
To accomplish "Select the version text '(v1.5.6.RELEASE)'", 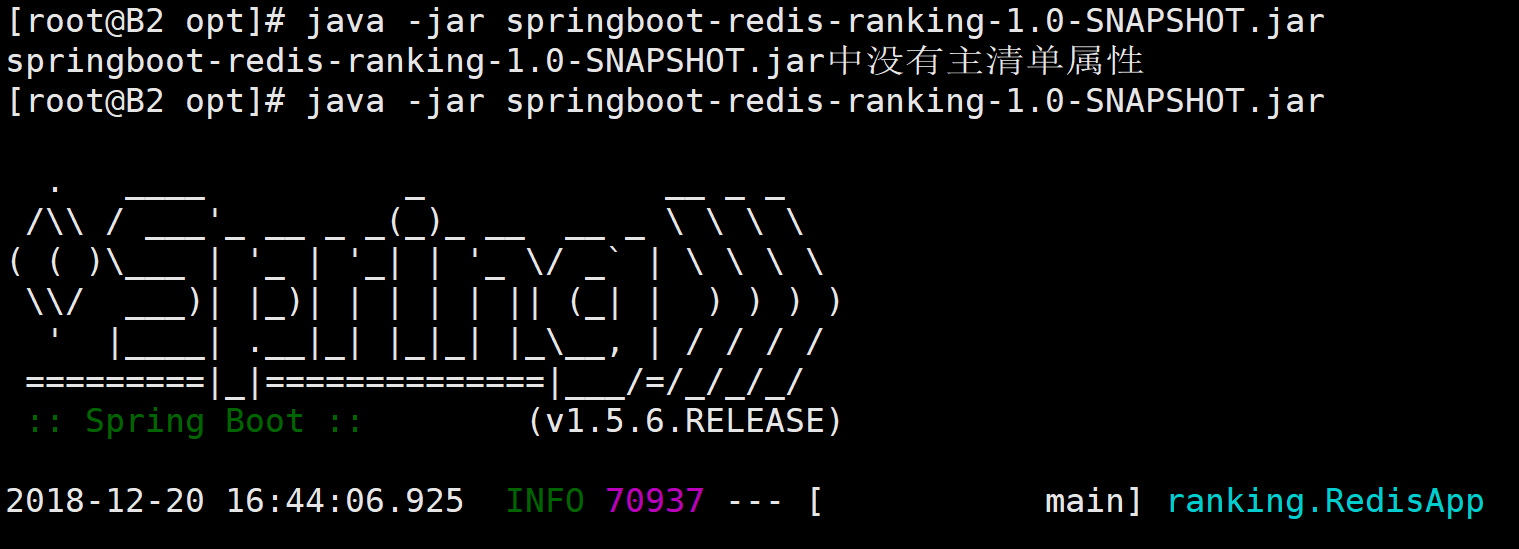I will coord(685,421).
